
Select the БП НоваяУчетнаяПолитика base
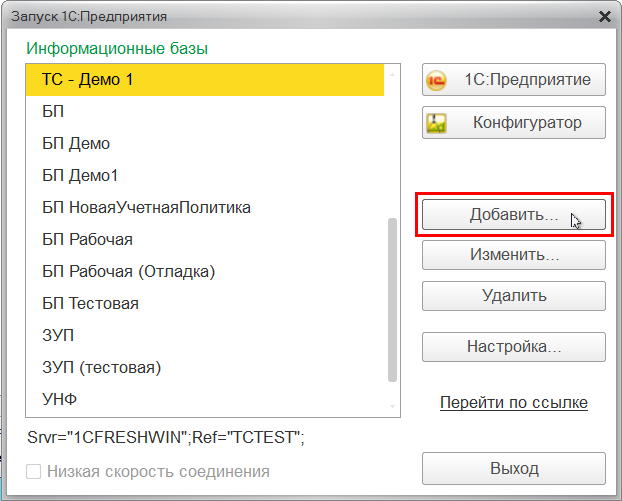[x=205, y=207]
